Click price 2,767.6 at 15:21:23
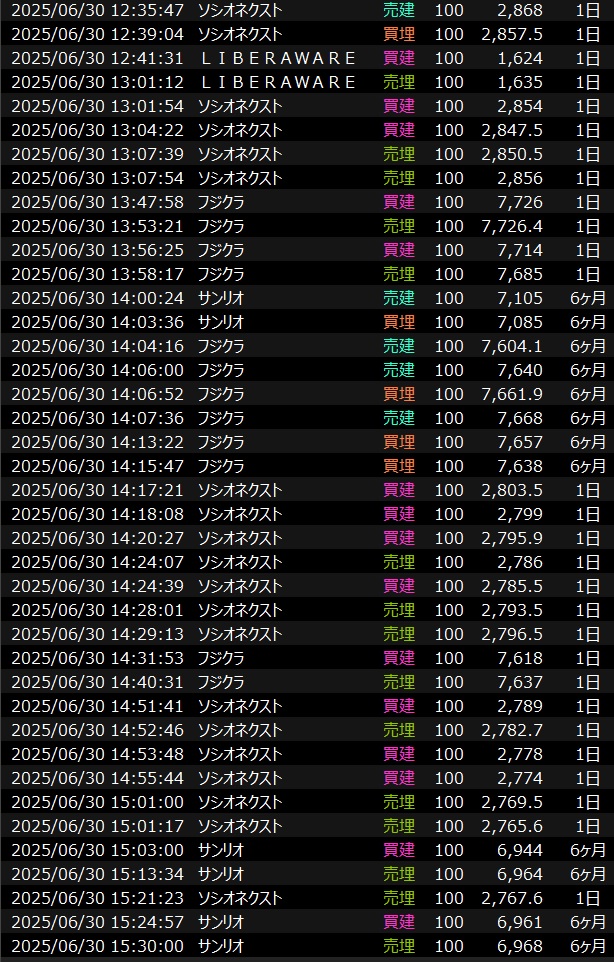The image size is (614, 962). coord(512,898)
